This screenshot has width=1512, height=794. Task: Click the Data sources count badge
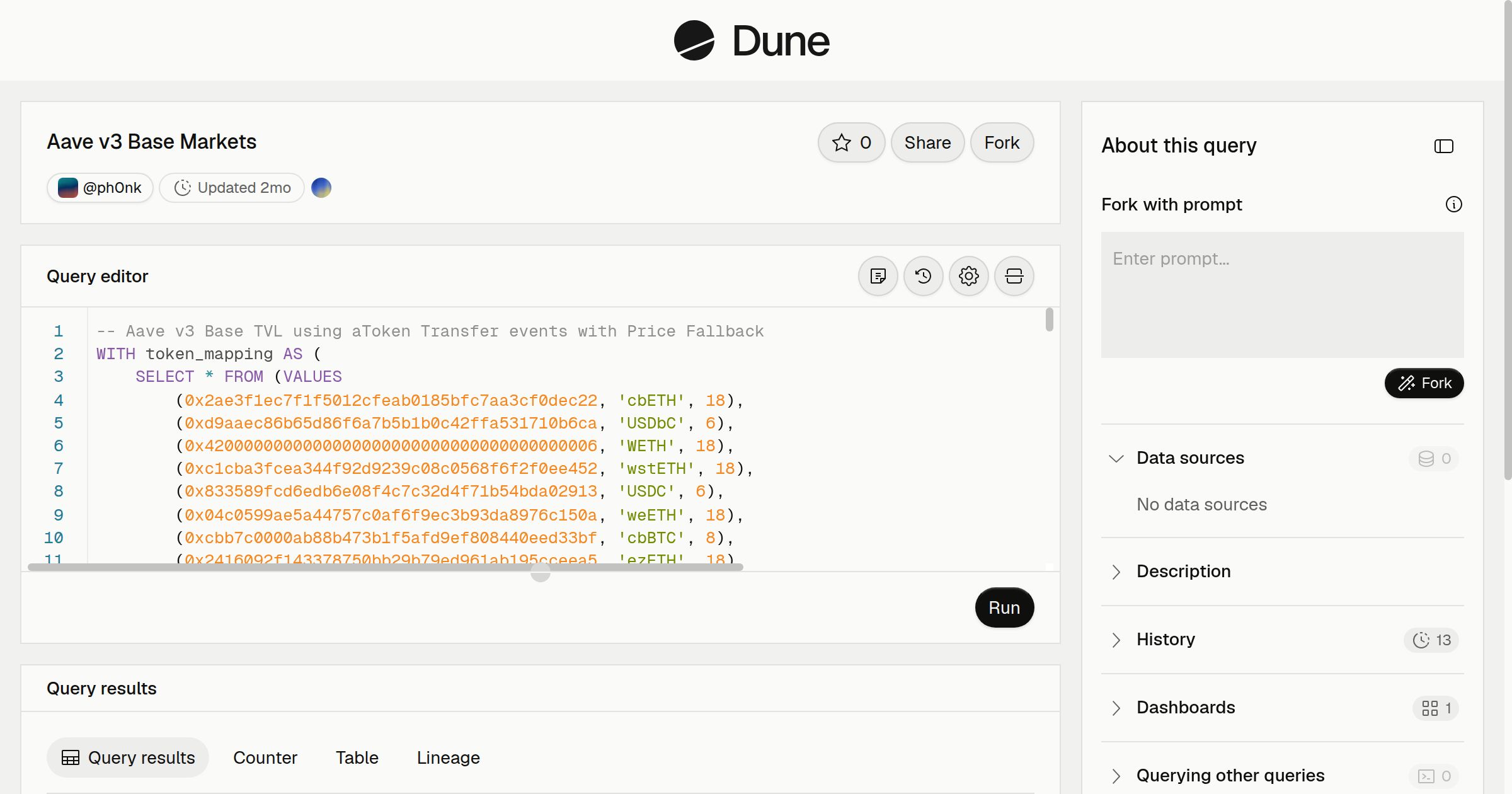(x=1435, y=458)
